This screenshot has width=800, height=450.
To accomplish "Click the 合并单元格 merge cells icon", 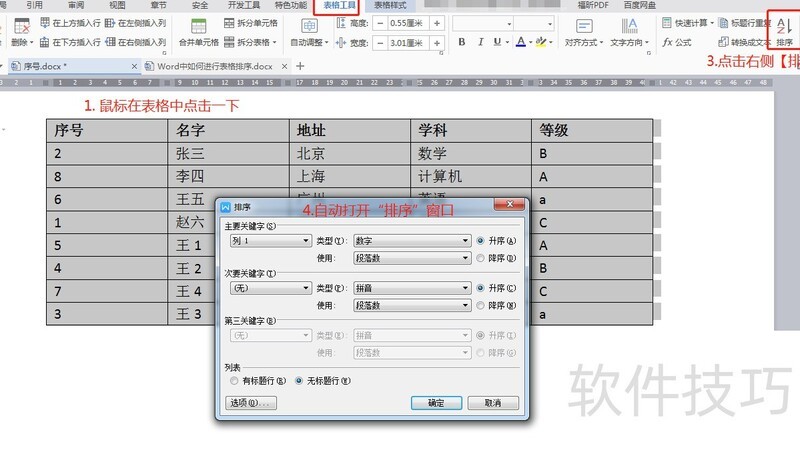I will [x=198, y=30].
